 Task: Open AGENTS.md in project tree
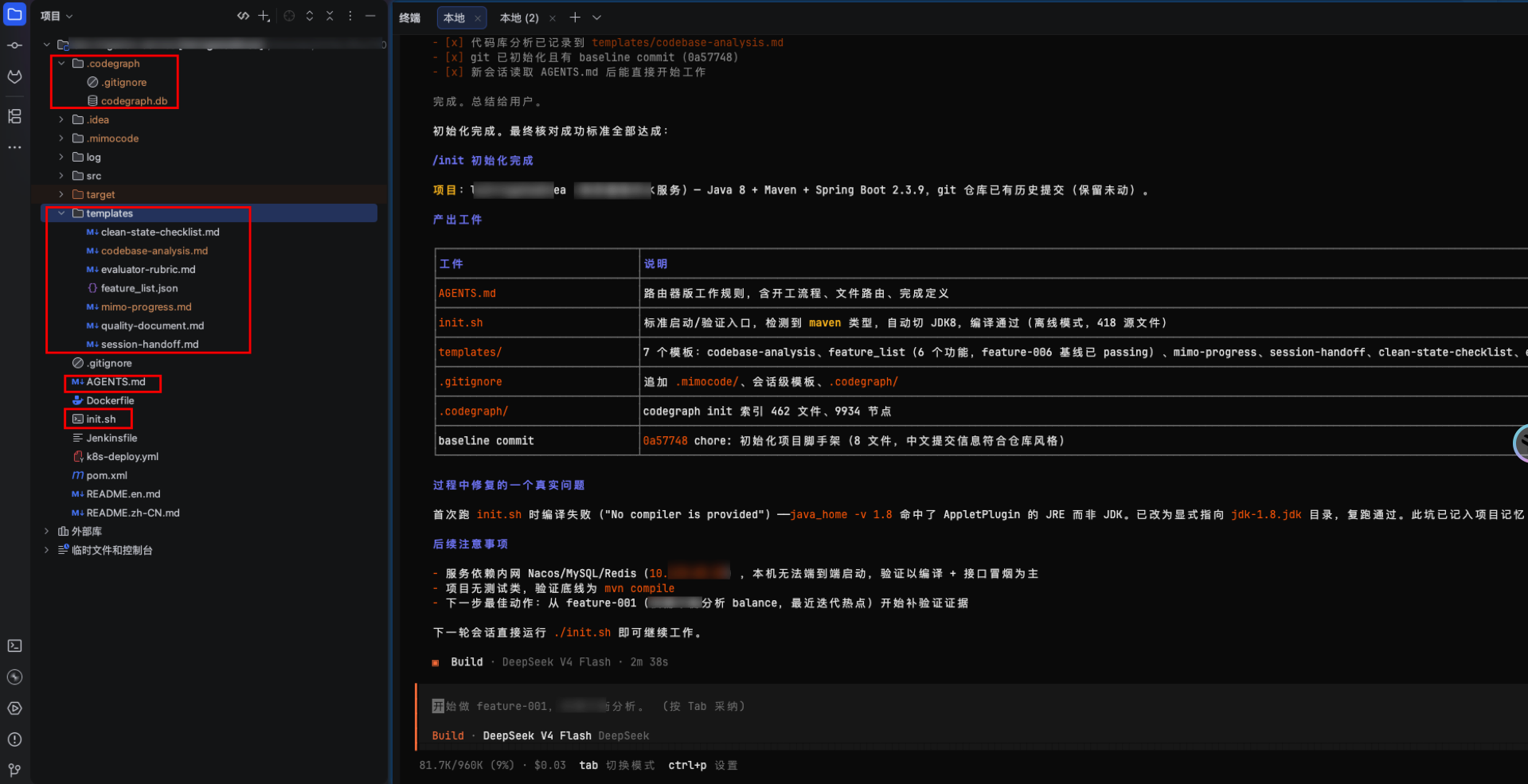tap(109, 382)
